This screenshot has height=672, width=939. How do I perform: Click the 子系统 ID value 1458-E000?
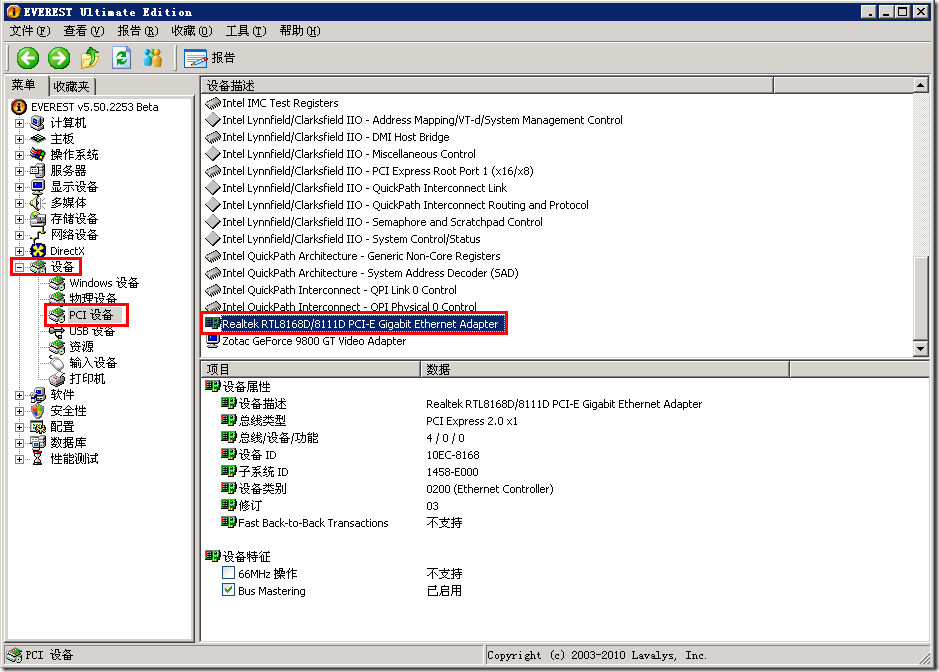452,472
